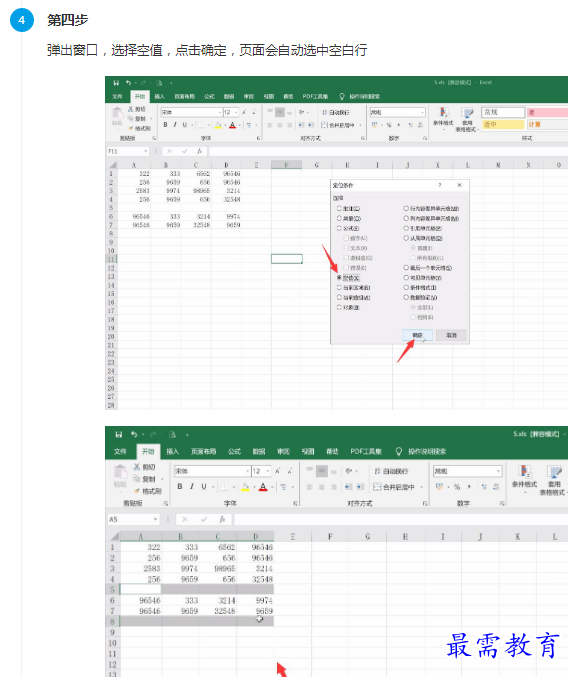Open font size 12 dropdown in lower Excel
Screen dimensions: 568x677
(268, 471)
